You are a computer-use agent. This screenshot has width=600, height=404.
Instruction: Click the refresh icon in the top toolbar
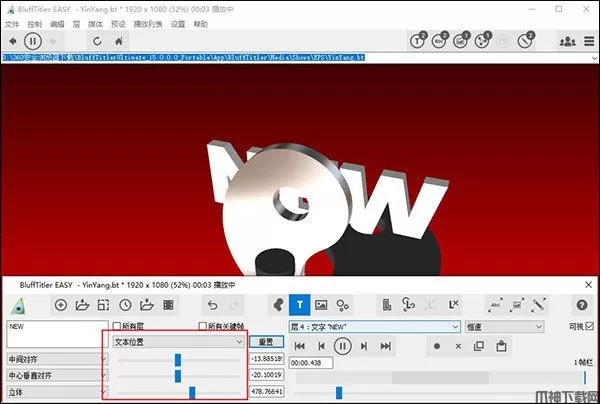click(97, 41)
